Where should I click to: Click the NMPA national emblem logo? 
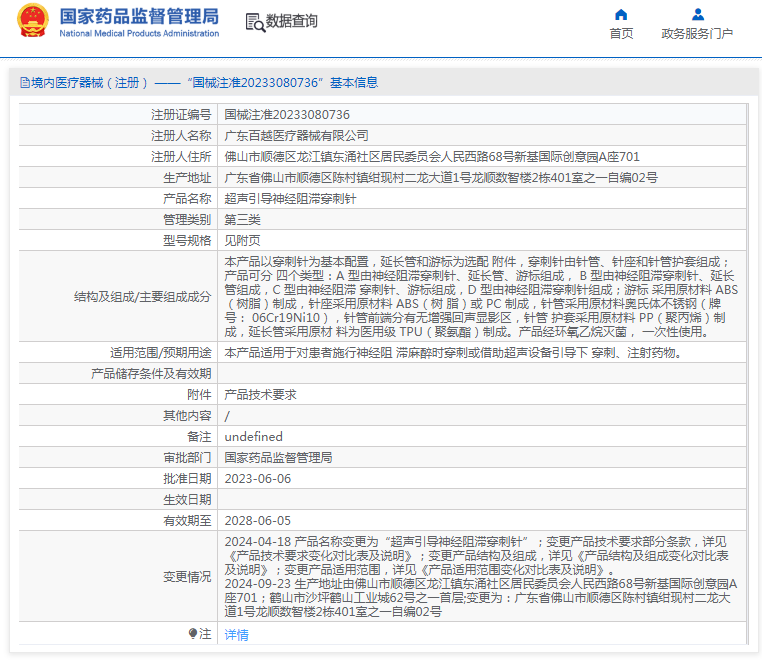pos(33,20)
